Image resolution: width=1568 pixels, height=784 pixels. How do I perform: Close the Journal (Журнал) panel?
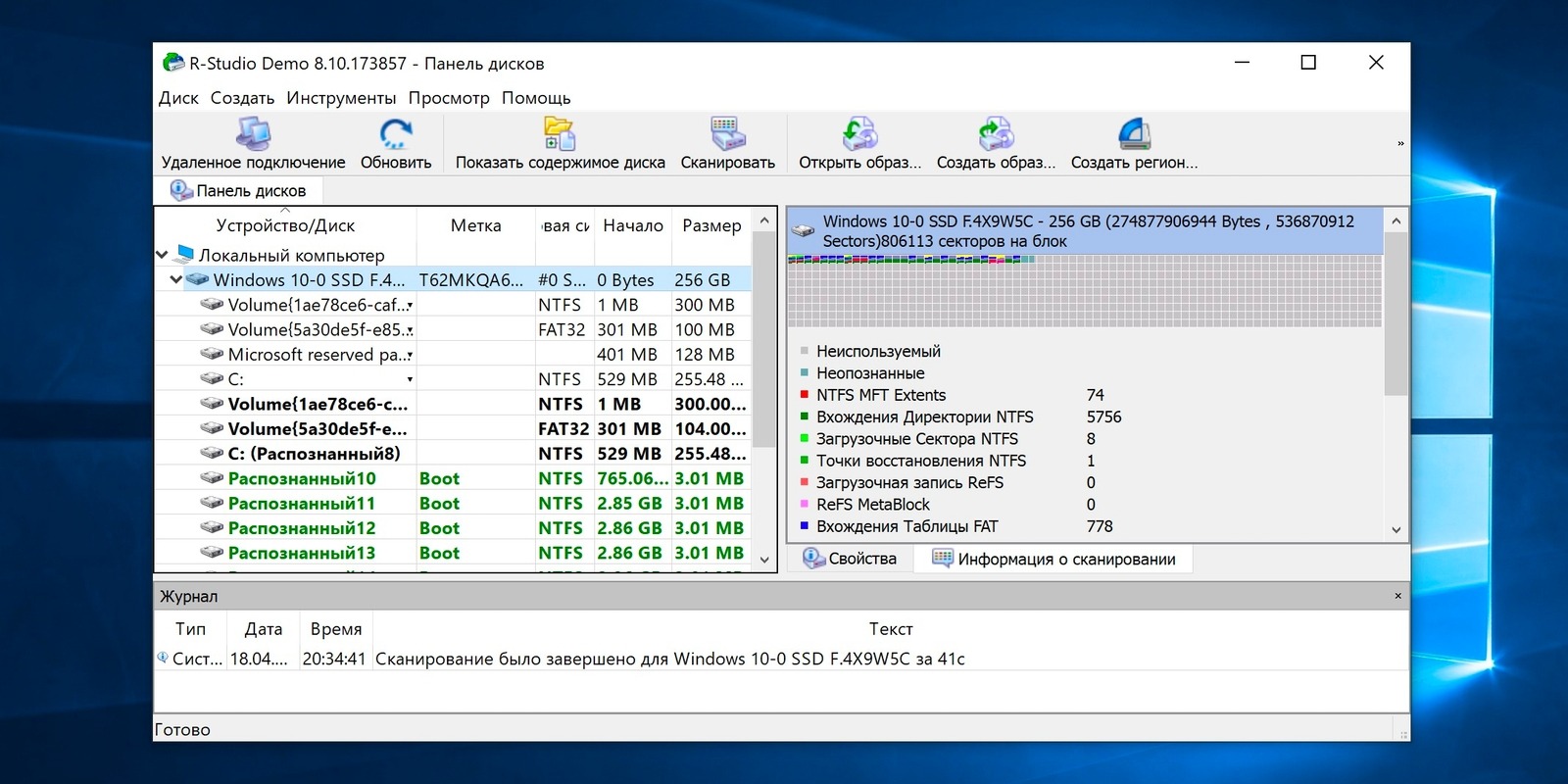coord(1397,596)
